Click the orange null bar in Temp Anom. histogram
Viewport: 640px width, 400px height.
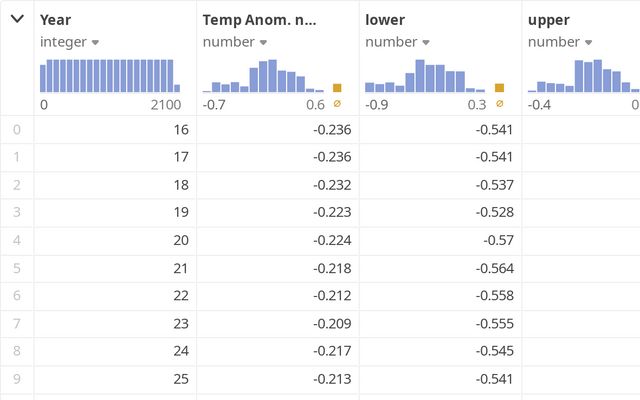point(337,88)
